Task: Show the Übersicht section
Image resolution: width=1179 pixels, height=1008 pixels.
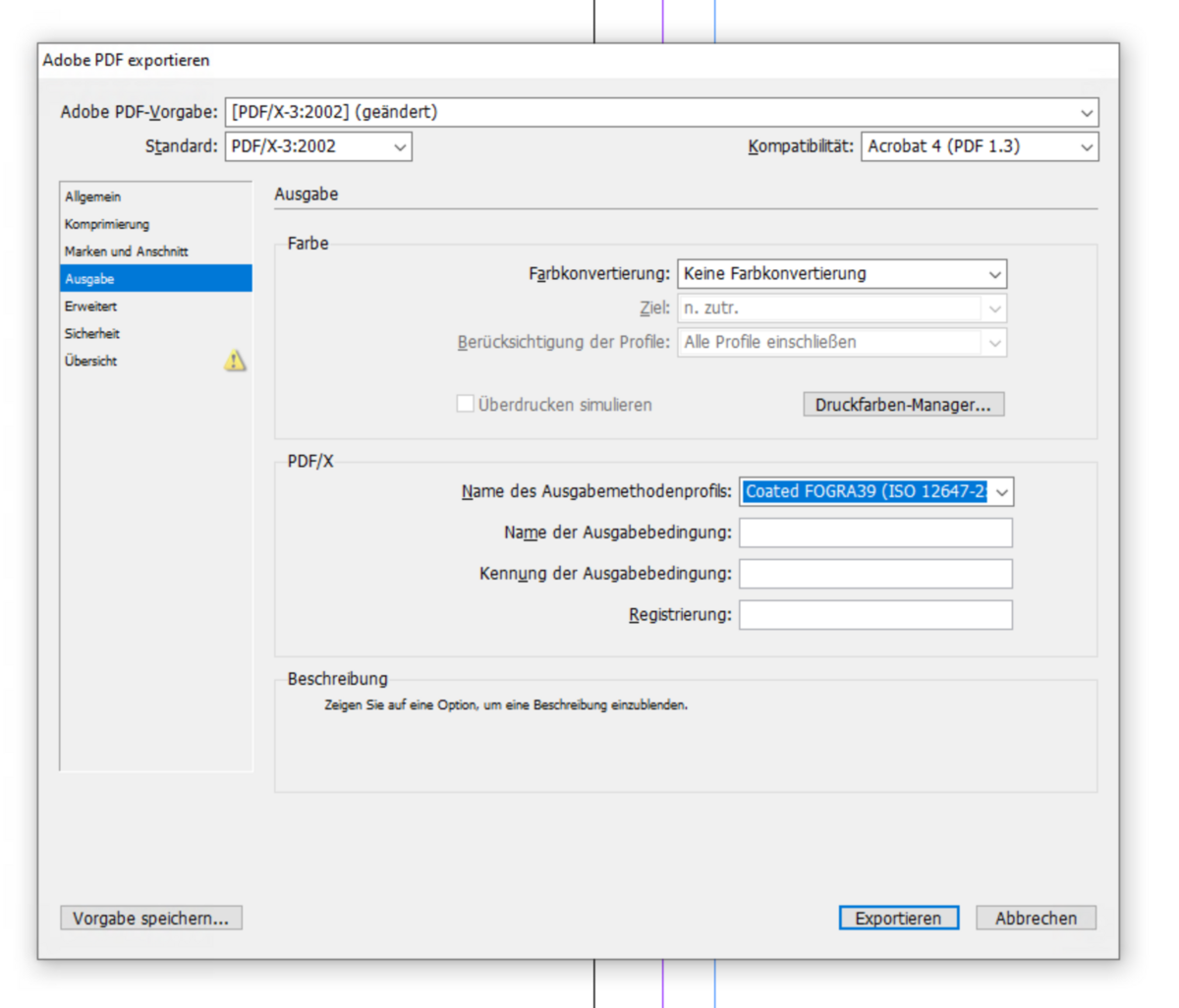Action: click(x=91, y=361)
